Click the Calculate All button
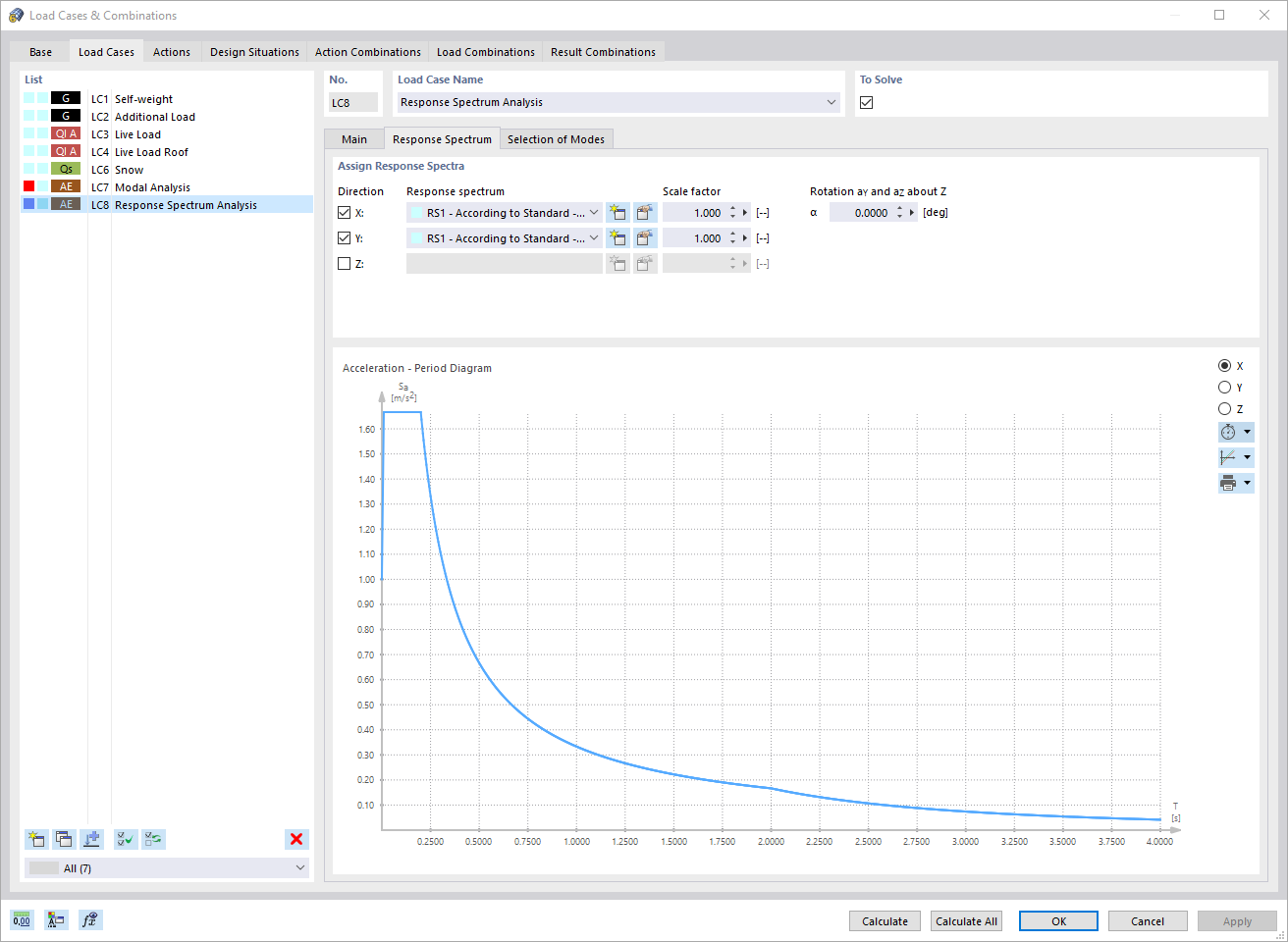 (x=966, y=920)
